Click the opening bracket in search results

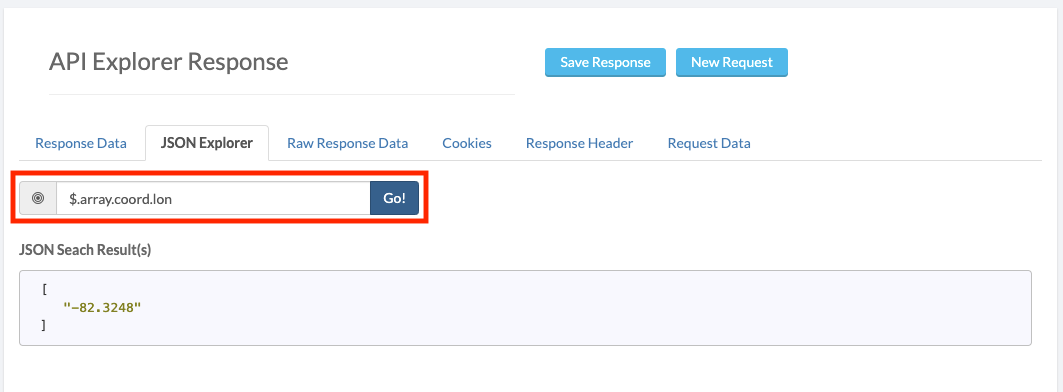44,290
